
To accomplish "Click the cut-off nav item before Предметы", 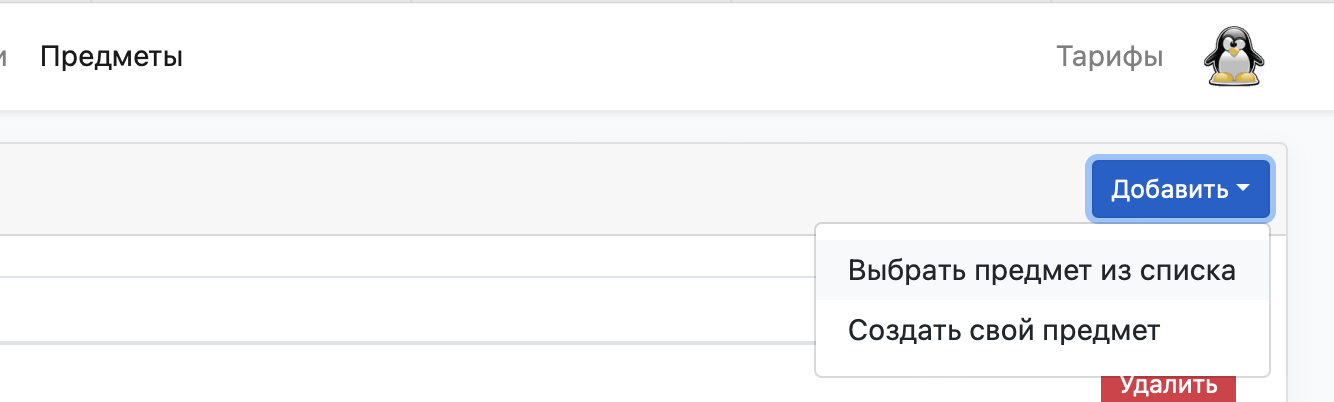I will click(4, 57).
